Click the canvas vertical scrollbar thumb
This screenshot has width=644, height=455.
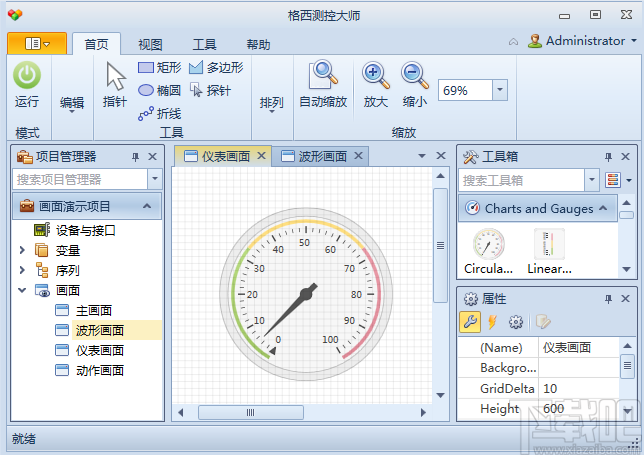point(440,245)
